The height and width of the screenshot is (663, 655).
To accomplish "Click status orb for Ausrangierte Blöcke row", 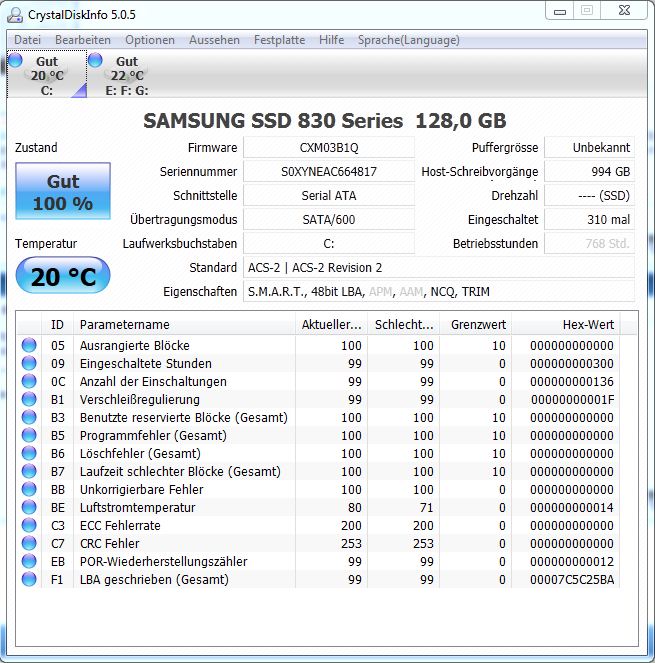I will click(x=29, y=345).
